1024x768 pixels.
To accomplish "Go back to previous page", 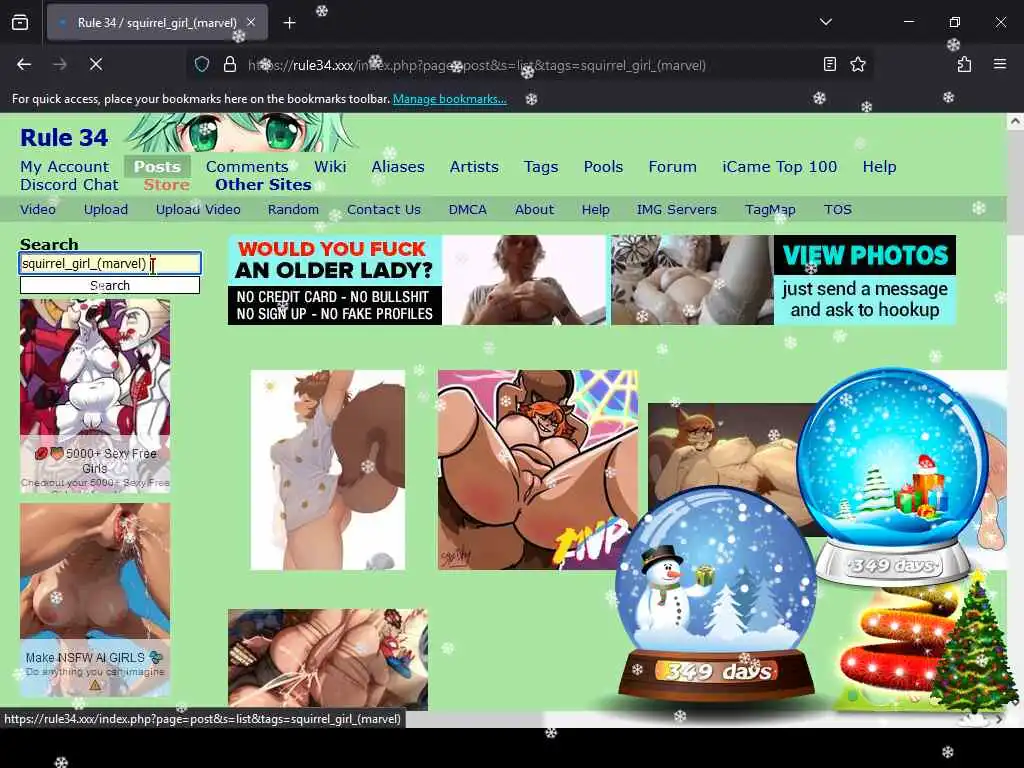I will (24, 64).
